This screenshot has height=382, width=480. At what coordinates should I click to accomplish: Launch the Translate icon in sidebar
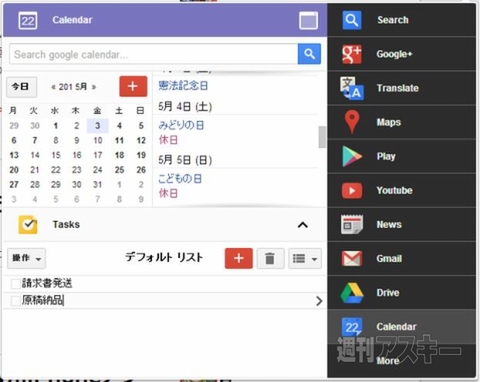pos(352,88)
